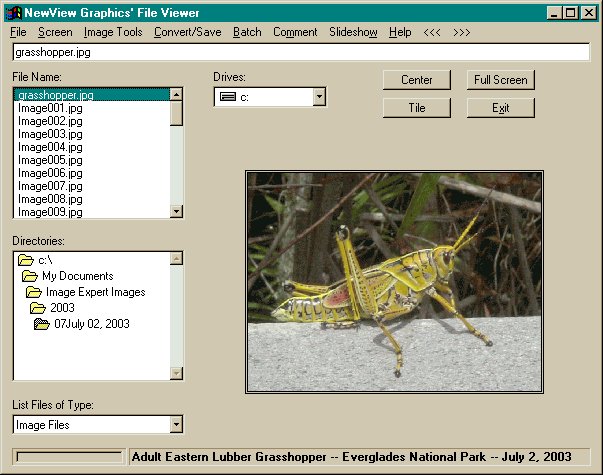Select Image008.jpg in the file list
603x475 pixels.
92,199
